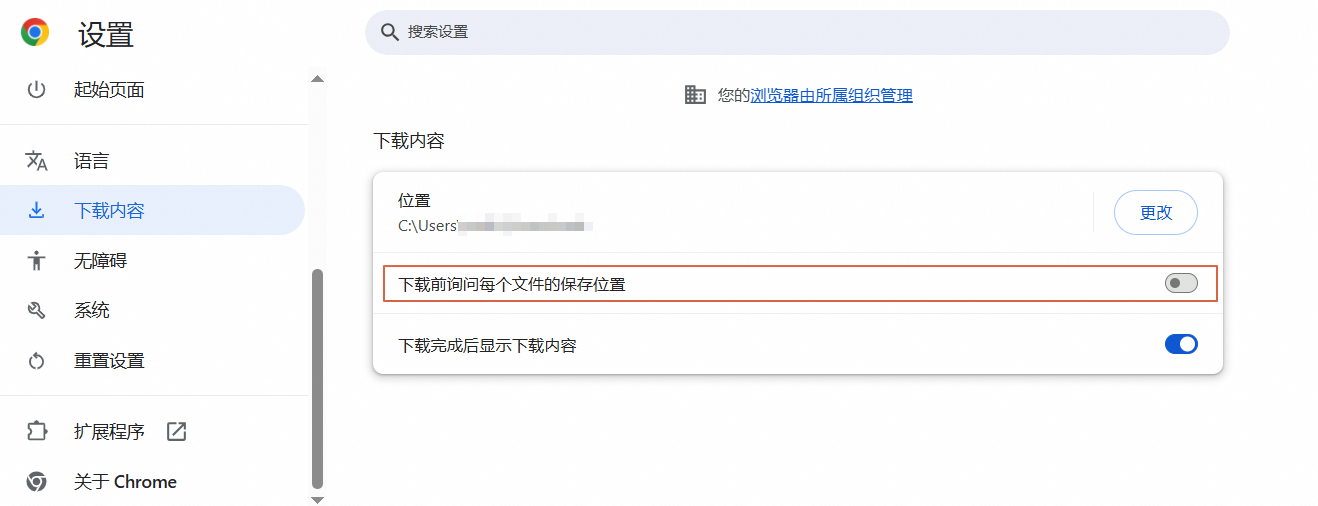The width and height of the screenshot is (1318, 506).
Task: Click the reset icon for 重置设置
Action: point(37,361)
